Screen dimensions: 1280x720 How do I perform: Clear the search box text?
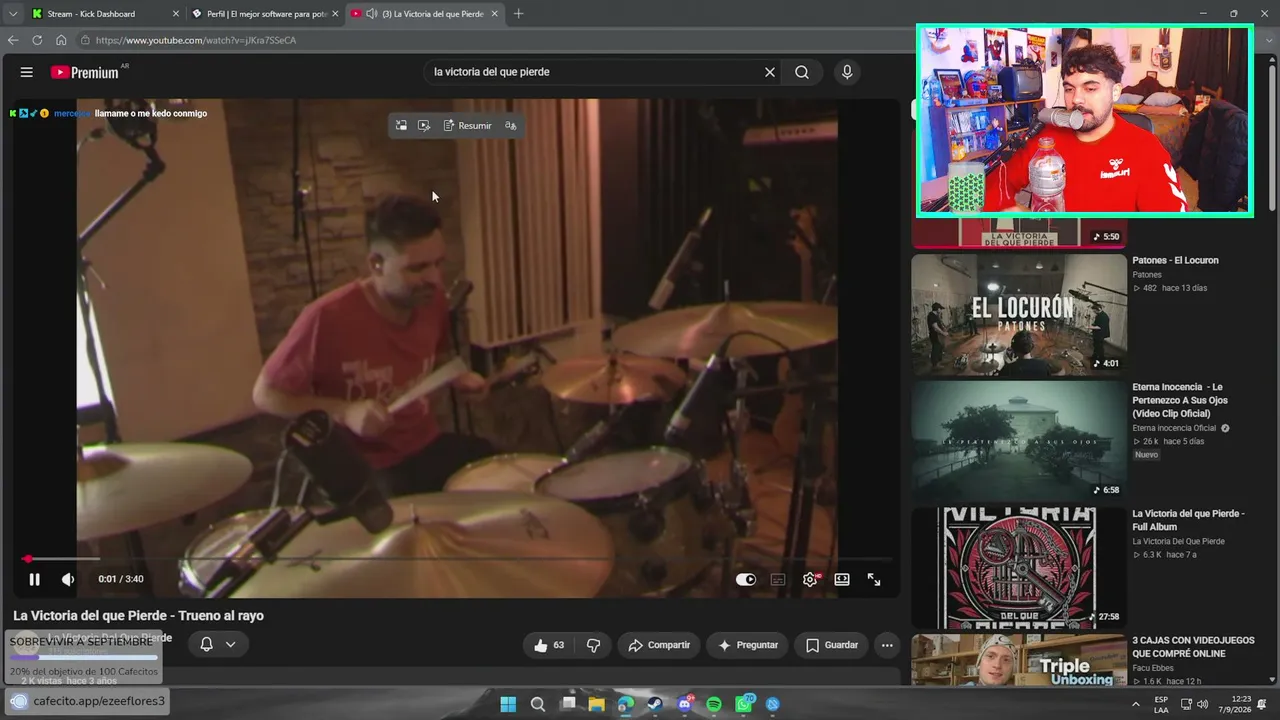tap(770, 72)
